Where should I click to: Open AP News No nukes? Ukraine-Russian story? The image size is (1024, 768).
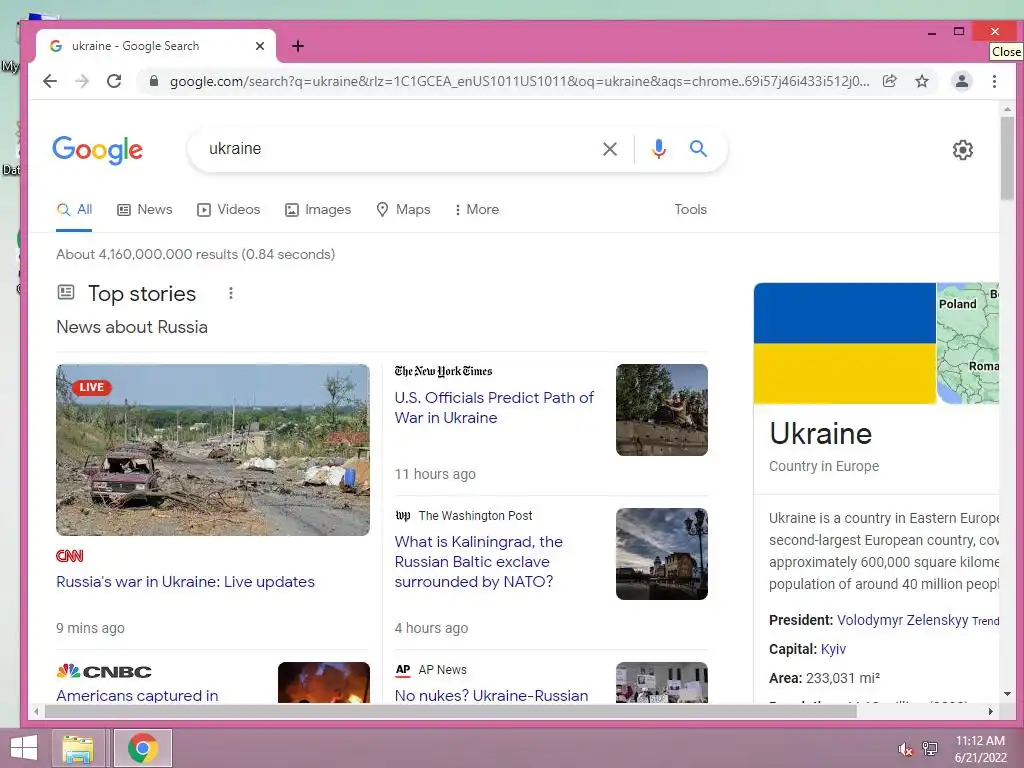[491, 695]
